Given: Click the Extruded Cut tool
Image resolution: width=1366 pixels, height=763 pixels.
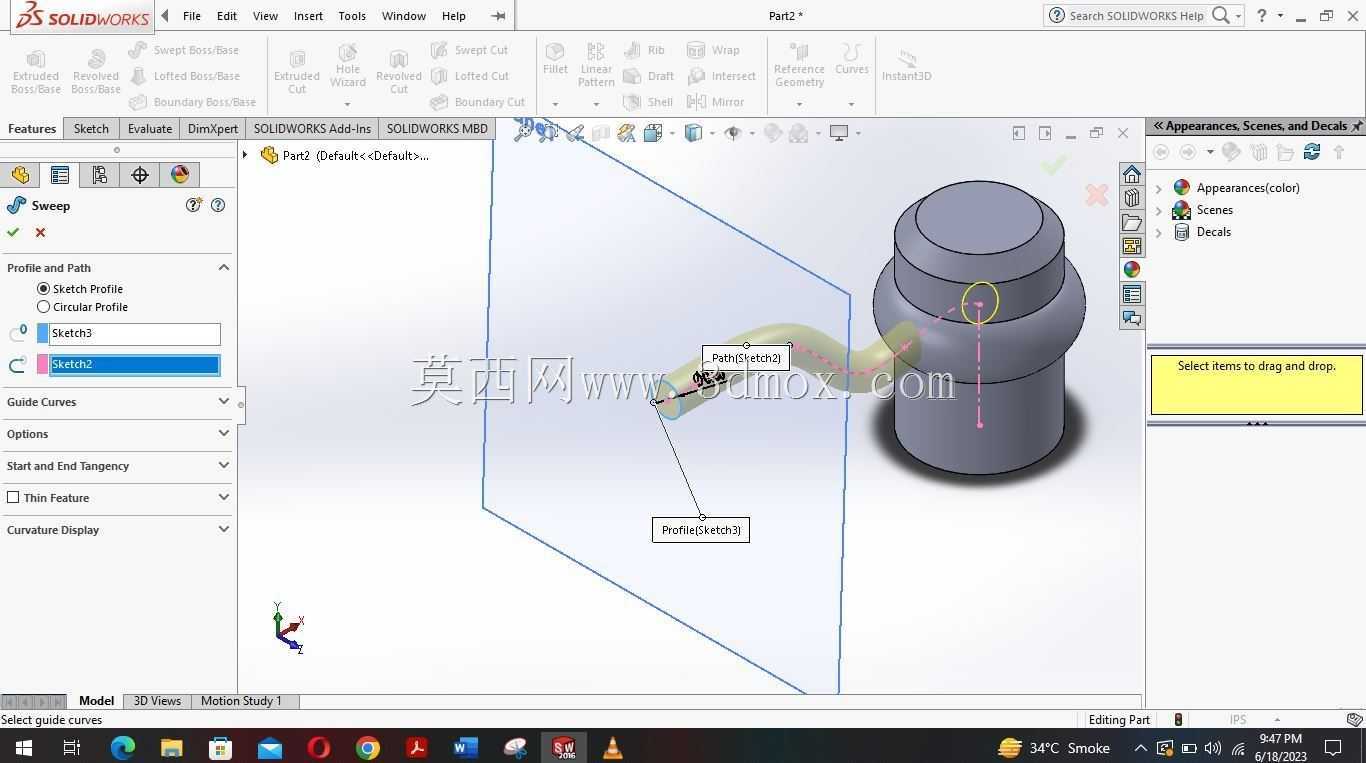Looking at the screenshot, I should tap(297, 70).
